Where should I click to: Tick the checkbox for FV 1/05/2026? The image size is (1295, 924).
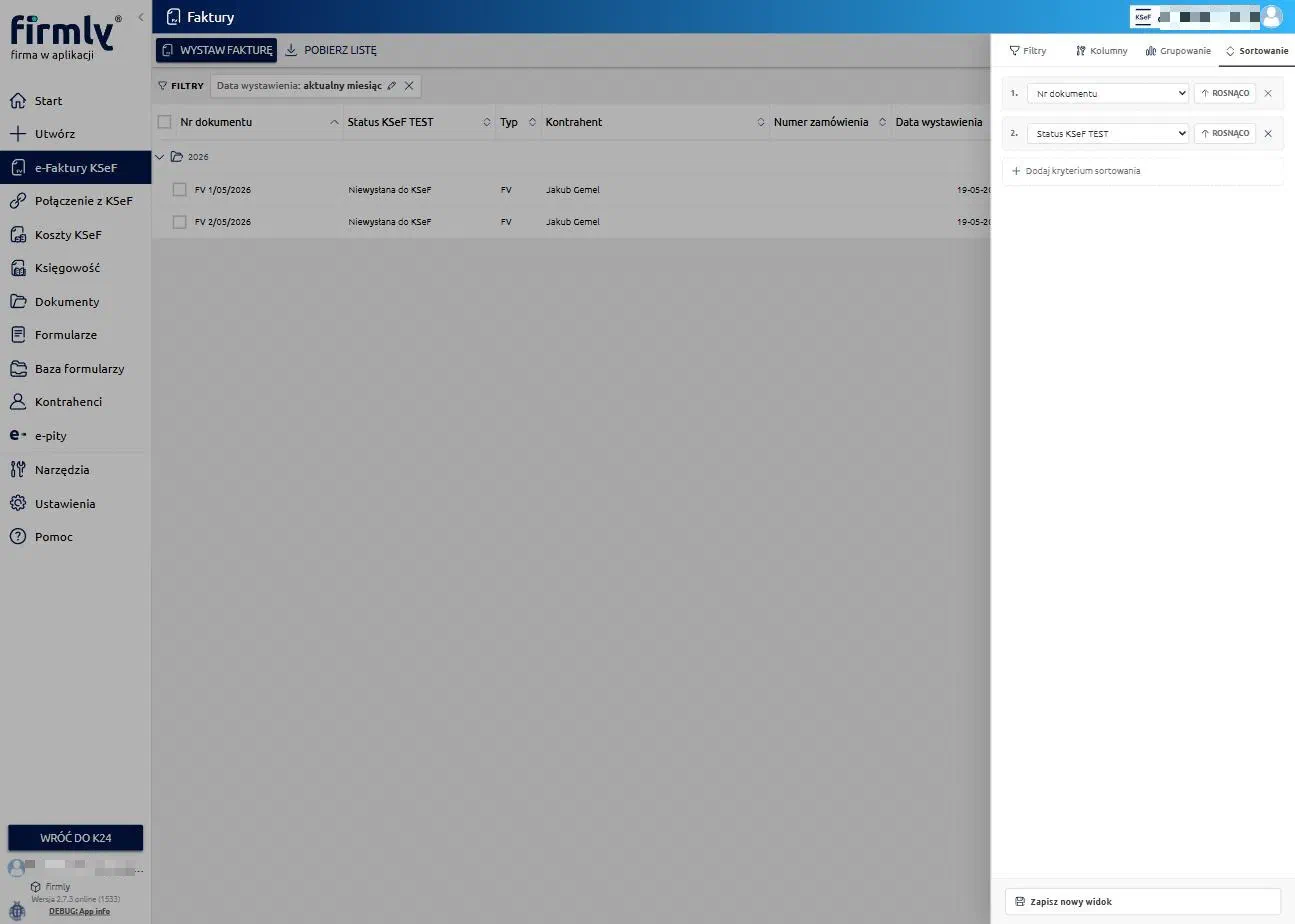tap(180, 189)
